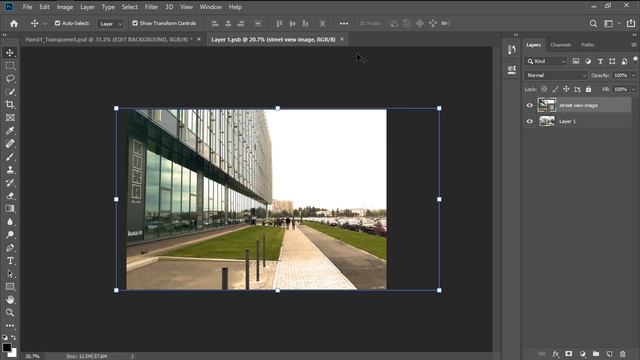Select the Quick Selection tool

click(10, 91)
